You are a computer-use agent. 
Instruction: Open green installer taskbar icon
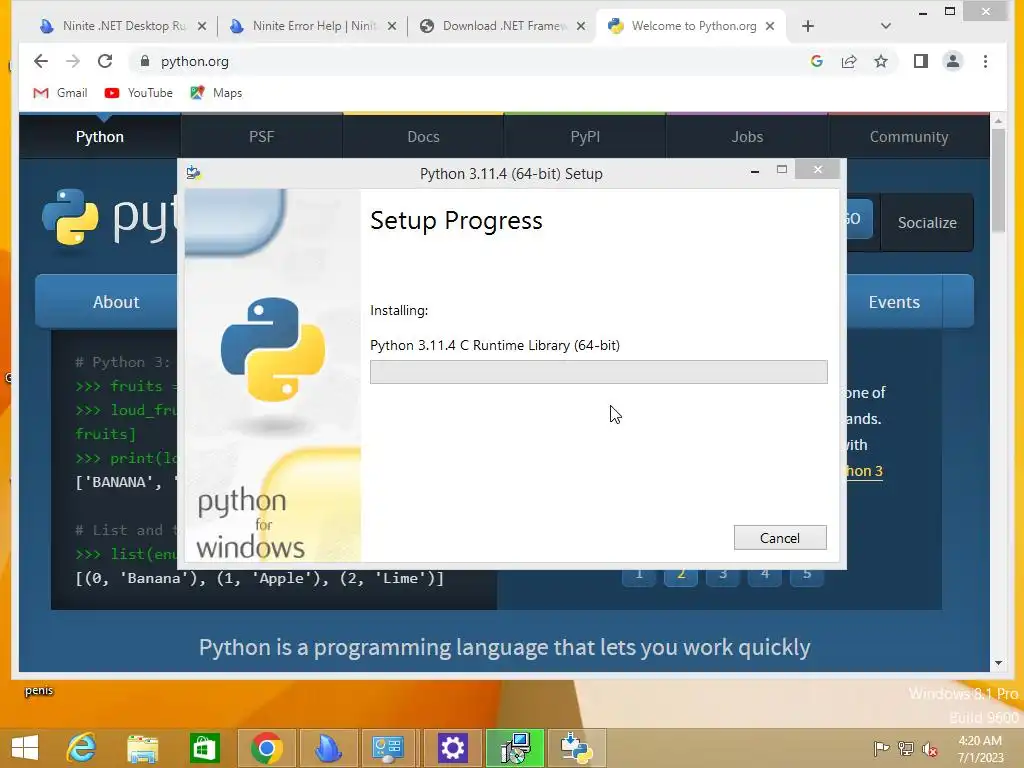click(x=515, y=748)
